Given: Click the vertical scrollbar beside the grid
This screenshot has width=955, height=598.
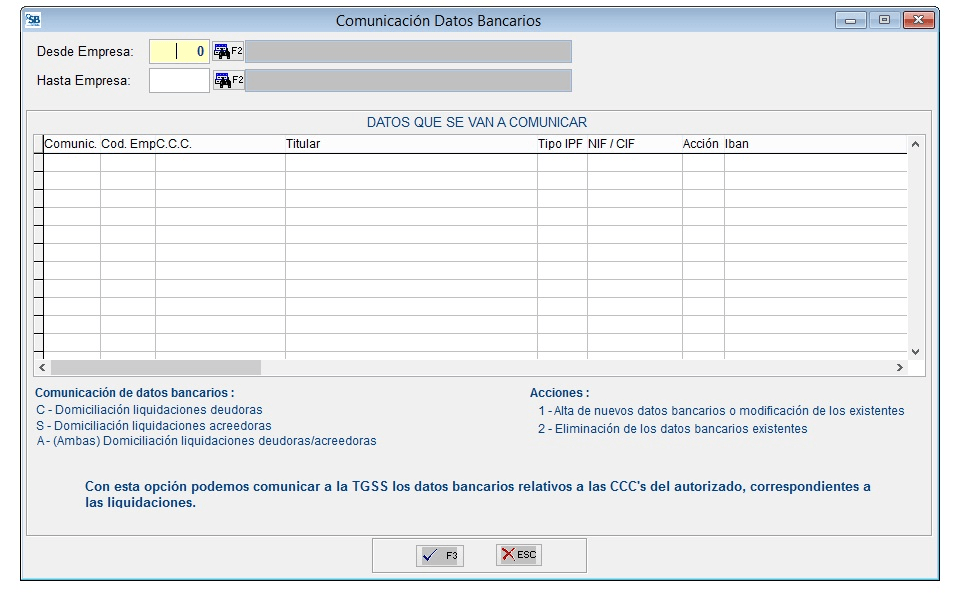Looking at the screenshot, I should pyautogui.click(x=913, y=250).
